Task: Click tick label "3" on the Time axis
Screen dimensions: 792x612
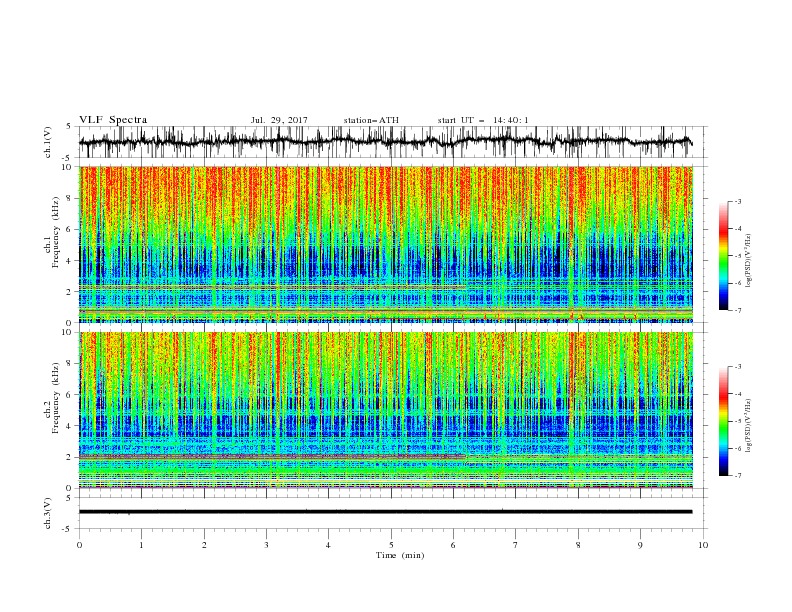Action: (267, 545)
